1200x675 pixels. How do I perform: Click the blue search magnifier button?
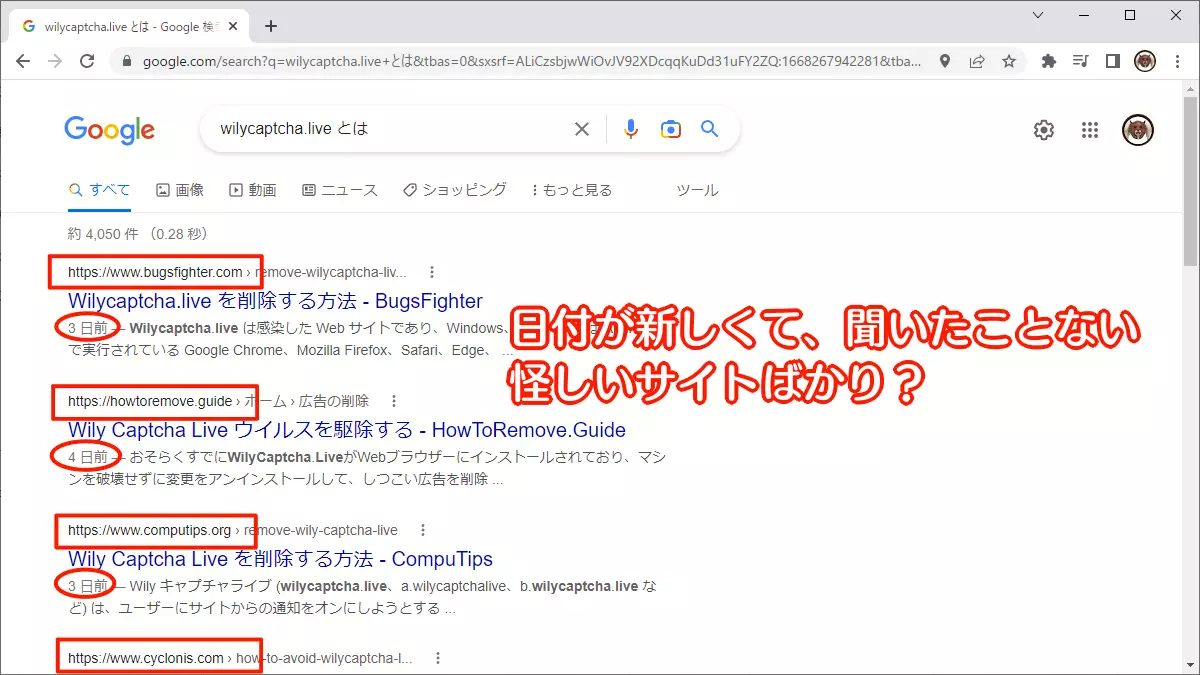point(710,129)
